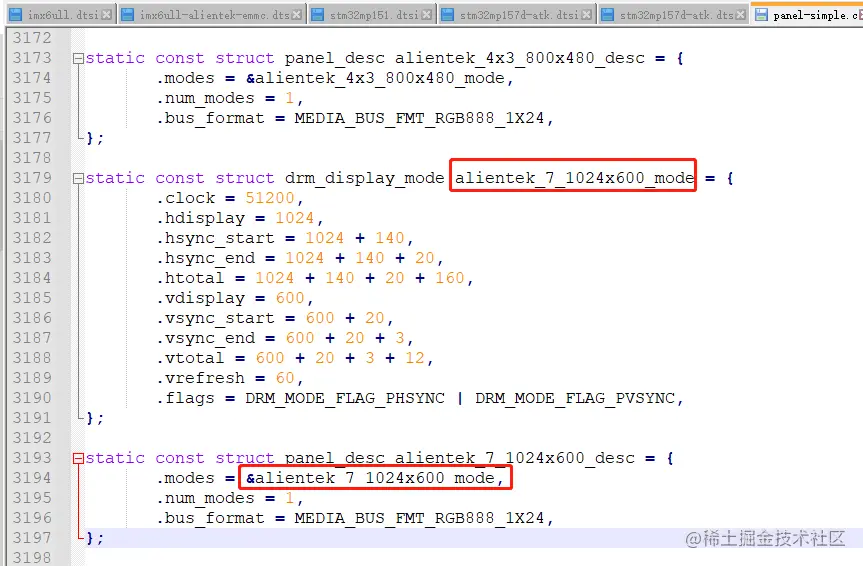Select the stm32mp151.dtsi tab
The width and height of the screenshot is (863, 566).
pos(372,14)
